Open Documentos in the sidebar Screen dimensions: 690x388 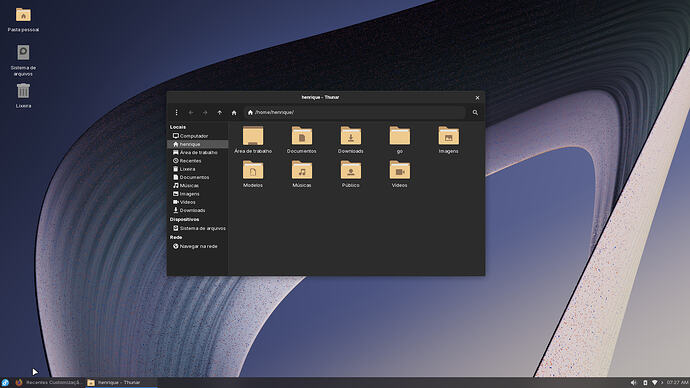click(198, 177)
